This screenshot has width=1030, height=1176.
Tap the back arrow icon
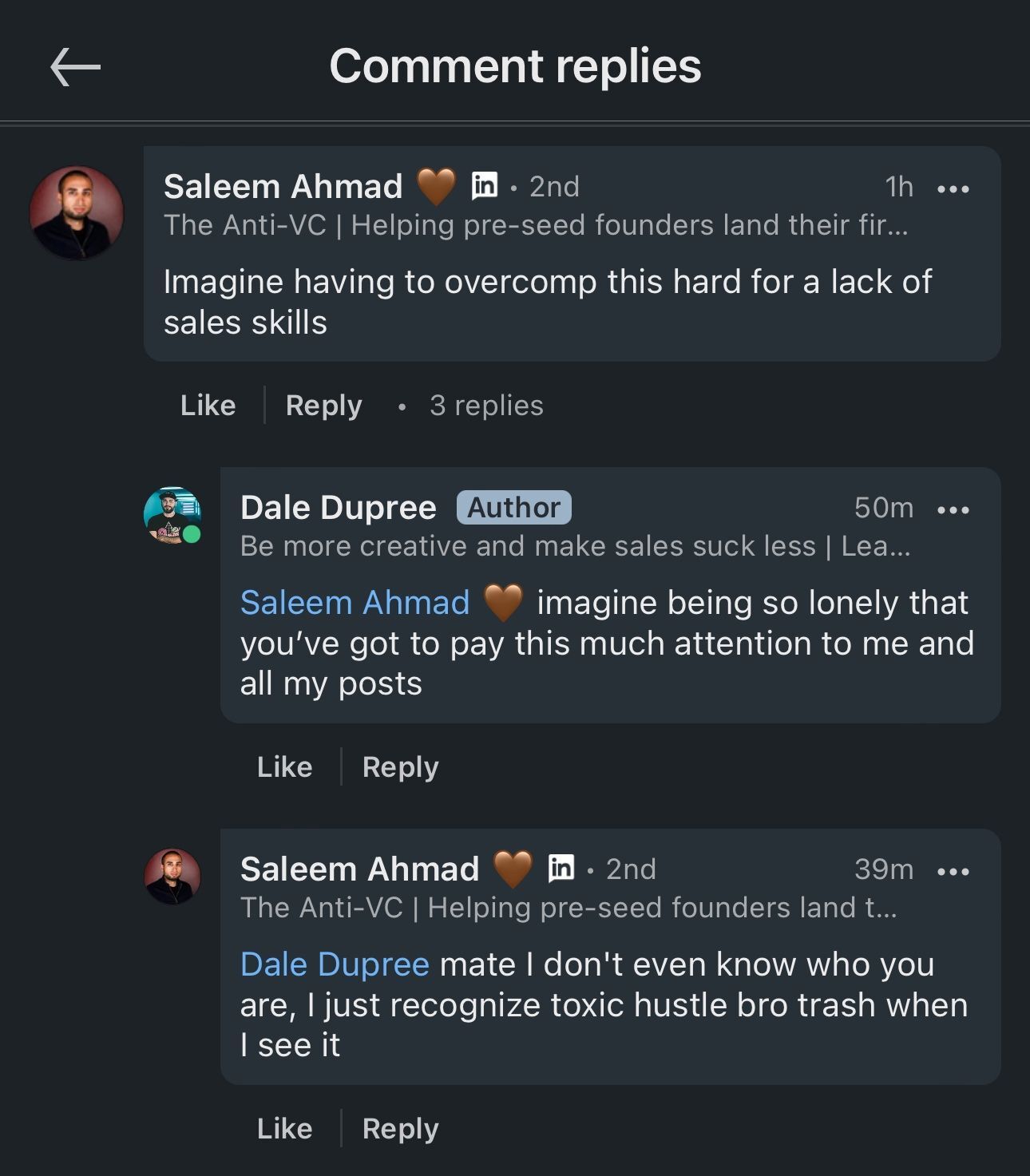75,66
